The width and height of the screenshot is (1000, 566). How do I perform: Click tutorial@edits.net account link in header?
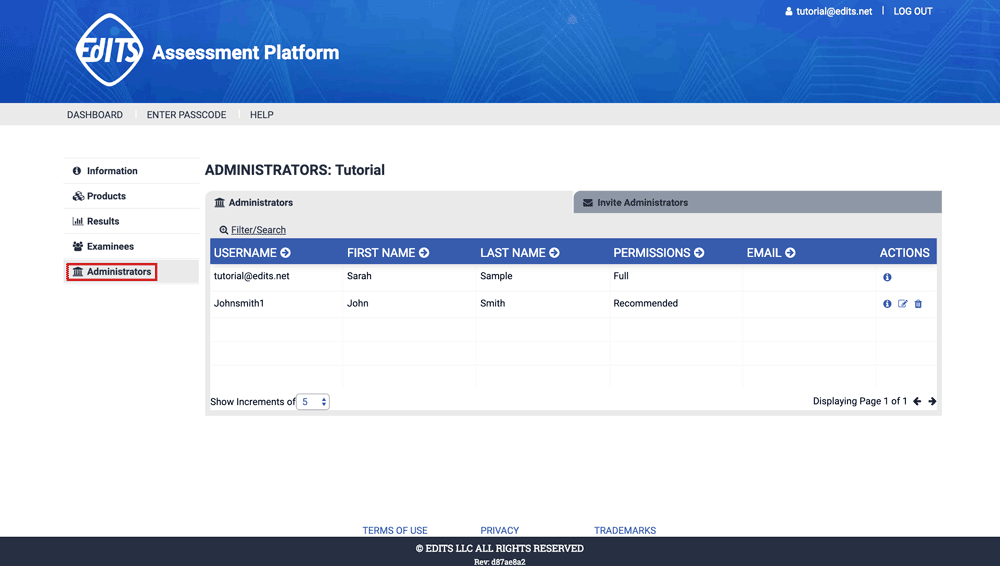pyautogui.click(x=834, y=11)
